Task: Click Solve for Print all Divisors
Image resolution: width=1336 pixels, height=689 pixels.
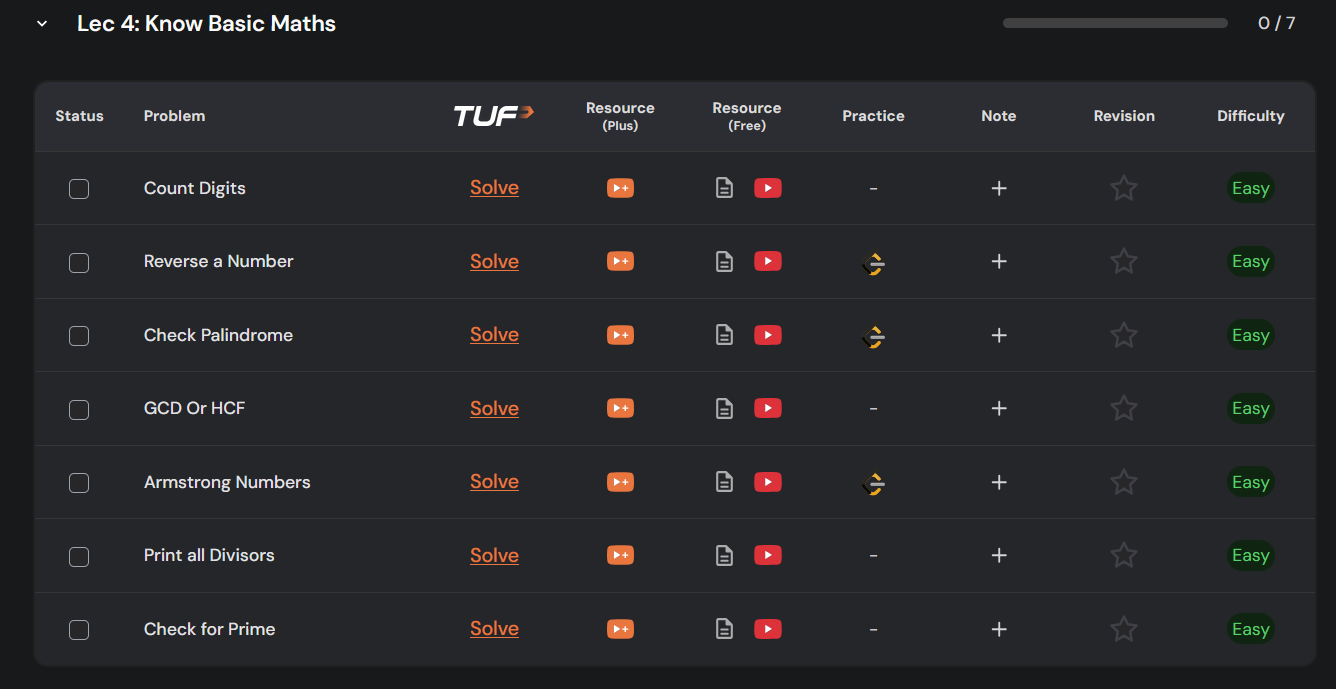Action: pyautogui.click(x=494, y=555)
